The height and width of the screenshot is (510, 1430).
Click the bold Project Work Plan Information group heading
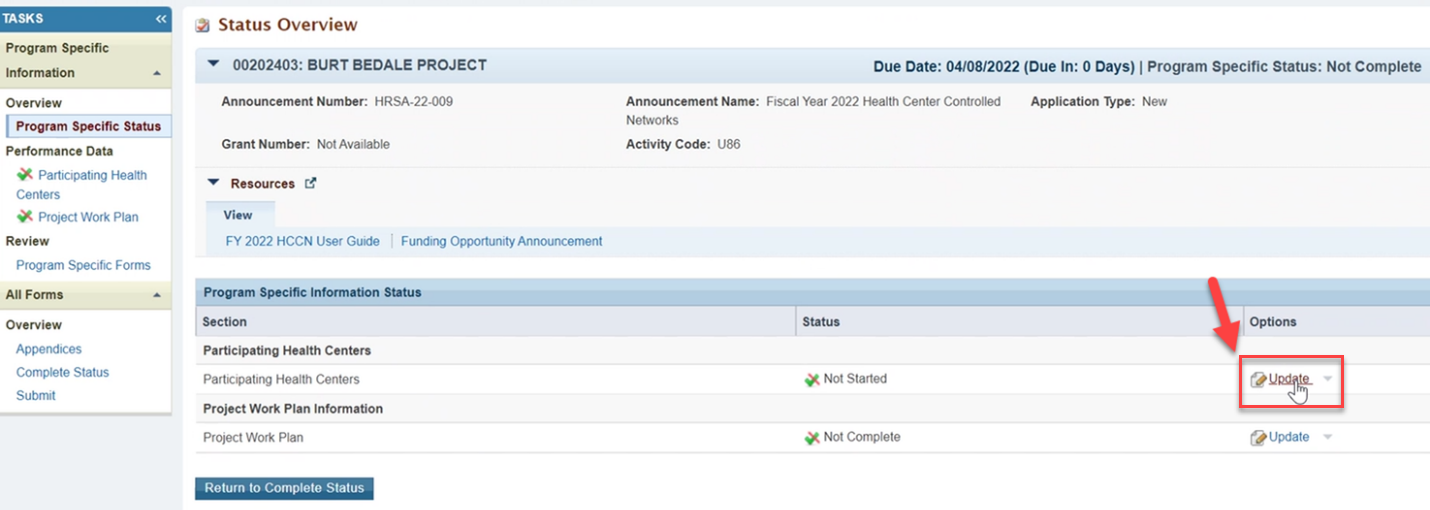pos(293,408)
